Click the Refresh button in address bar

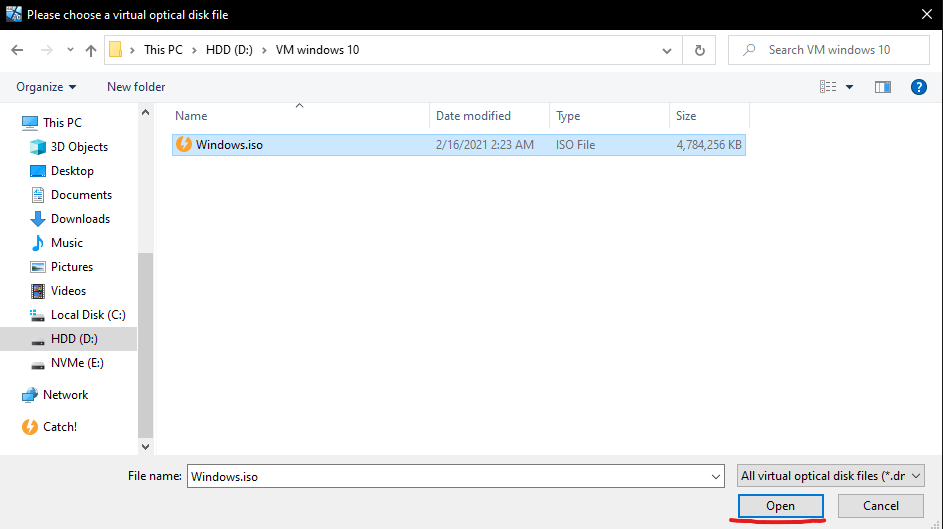699,50
